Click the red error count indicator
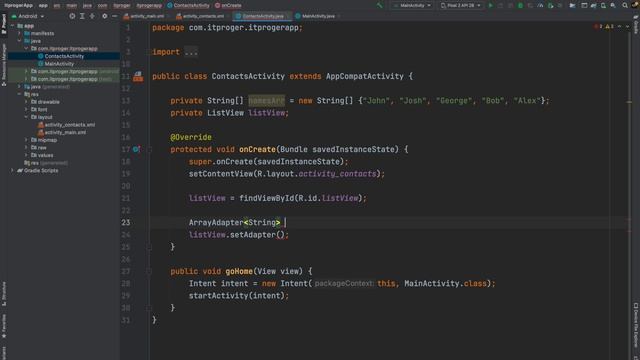 [x=598, y=26]
